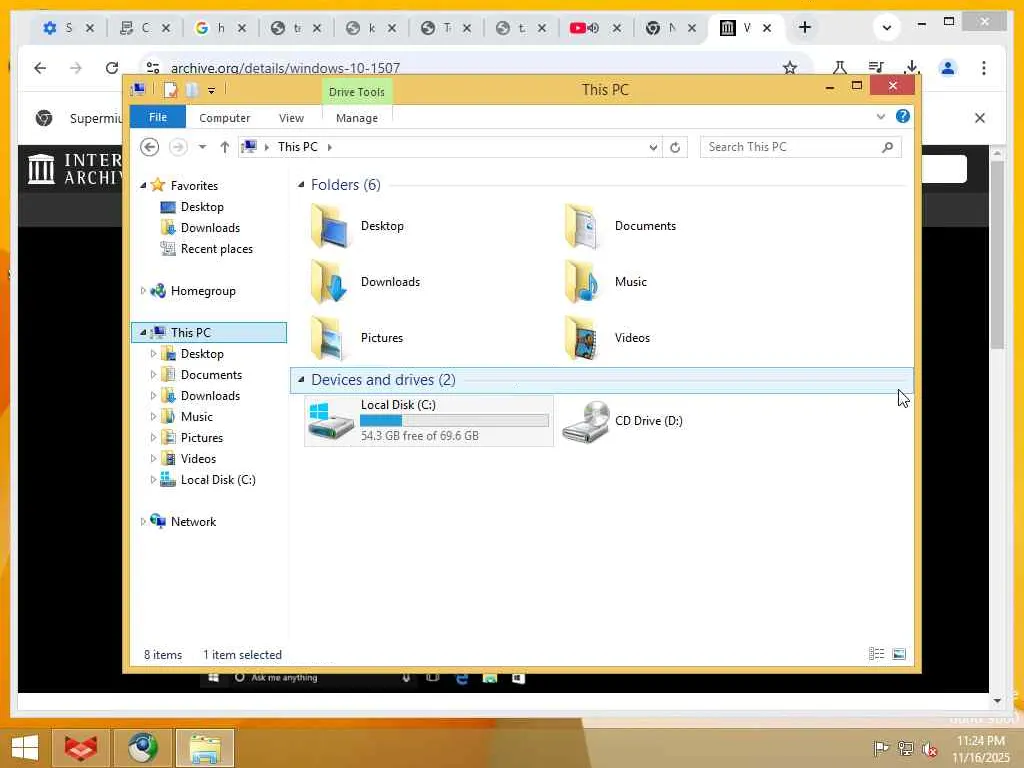Click the Drive Tools contextual tab

(x=357, y=92)
